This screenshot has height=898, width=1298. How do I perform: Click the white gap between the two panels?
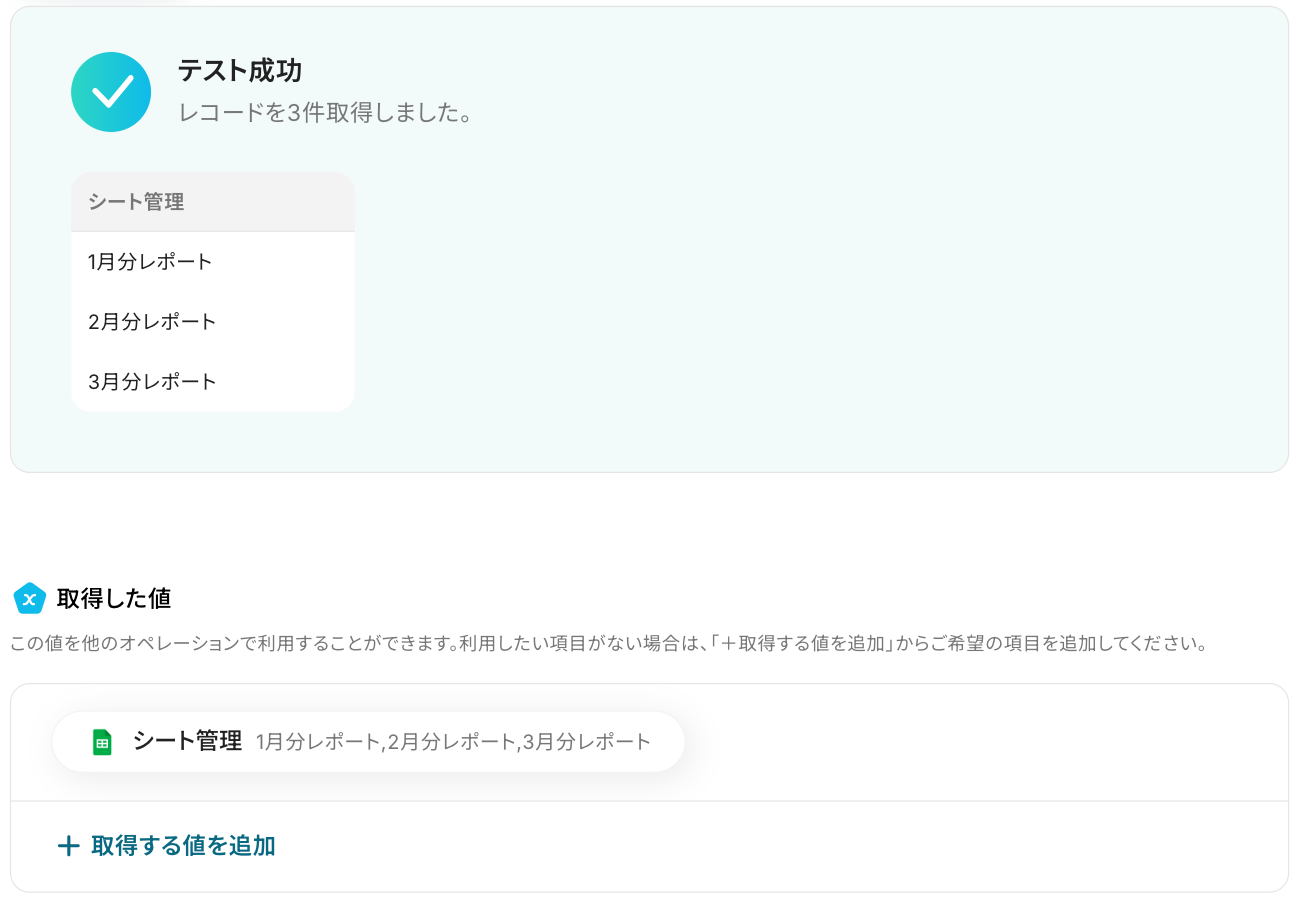tap(649, 525)
